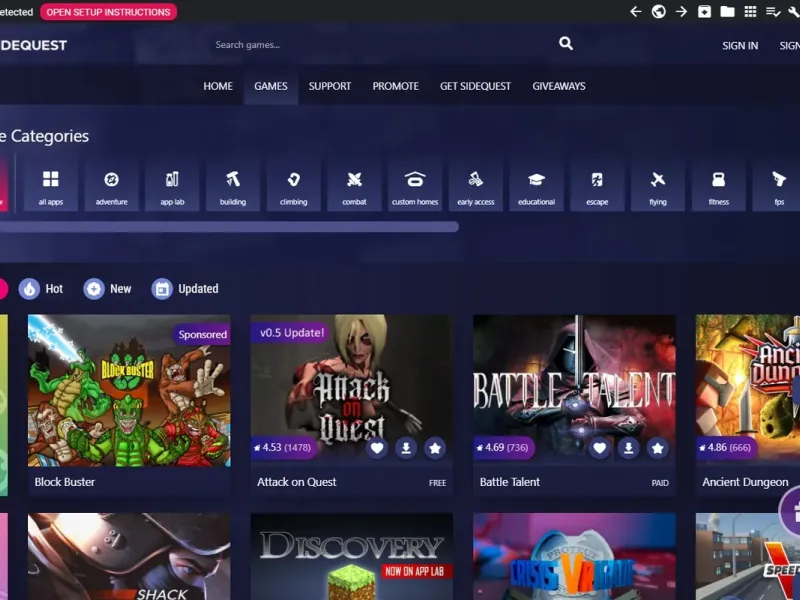
Task: Click the back arrow in top toolbar
Action: (635, 11)
